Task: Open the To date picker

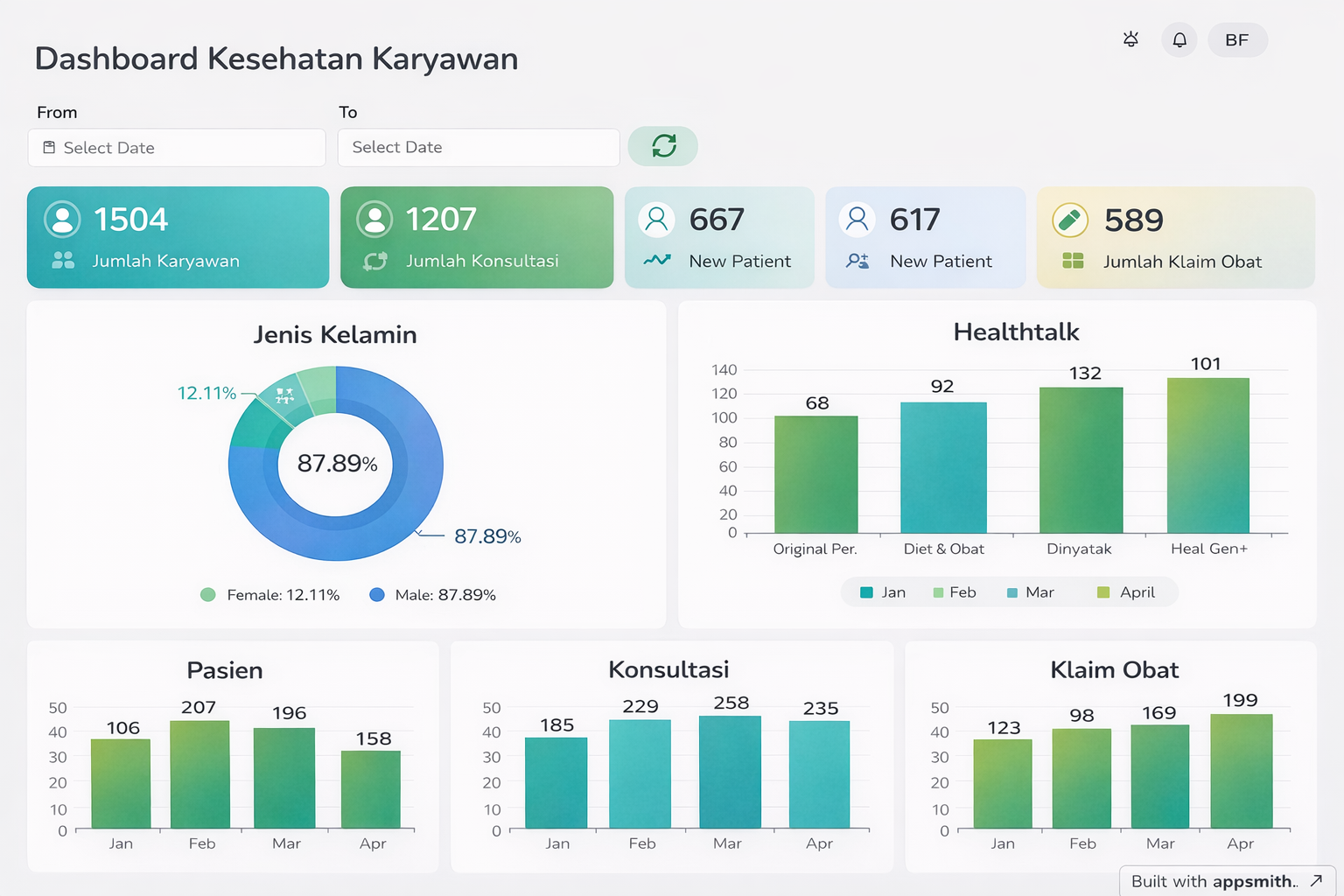Action: (478, 147)
